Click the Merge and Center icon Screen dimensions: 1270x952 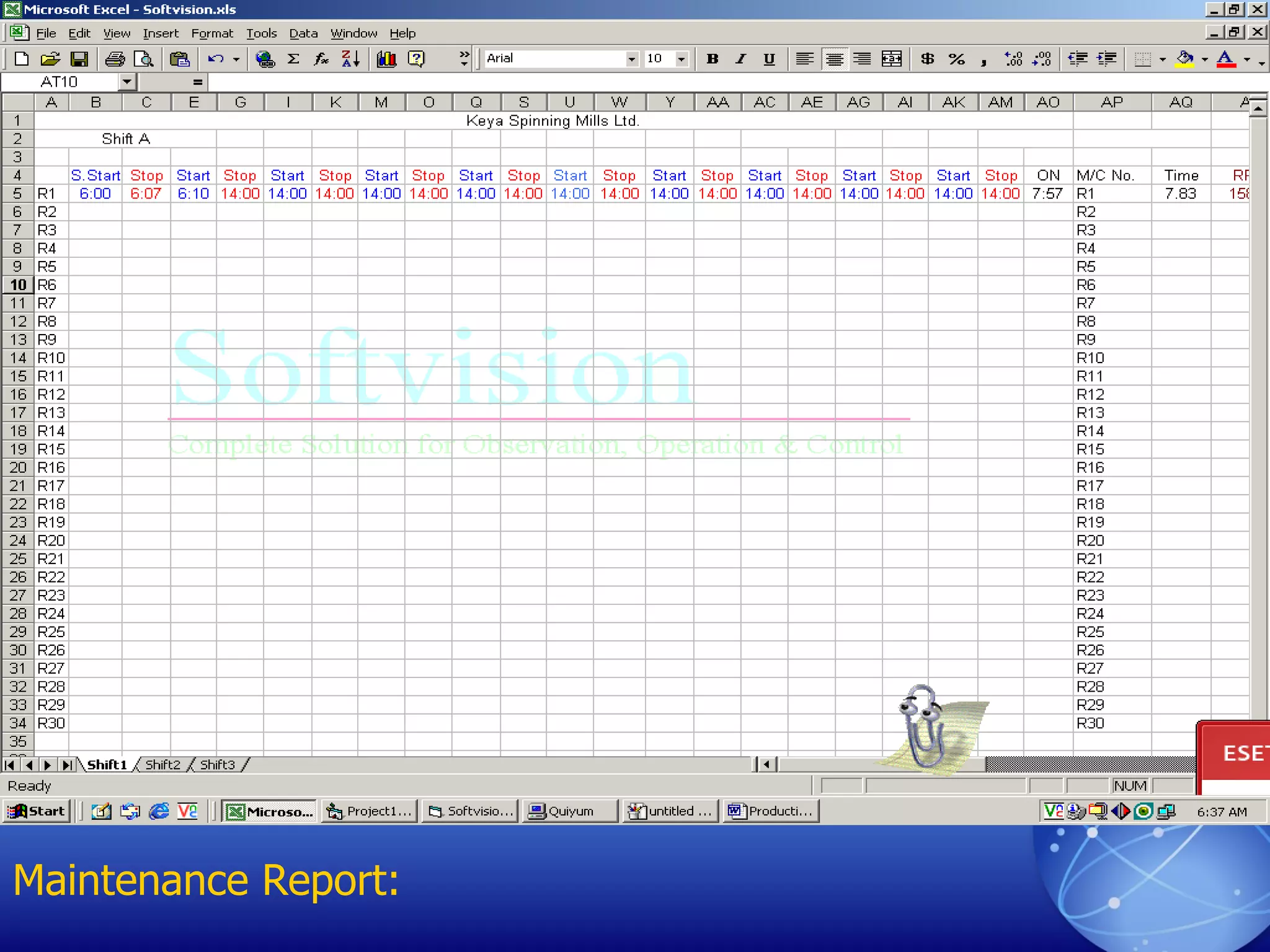[892, 59]
